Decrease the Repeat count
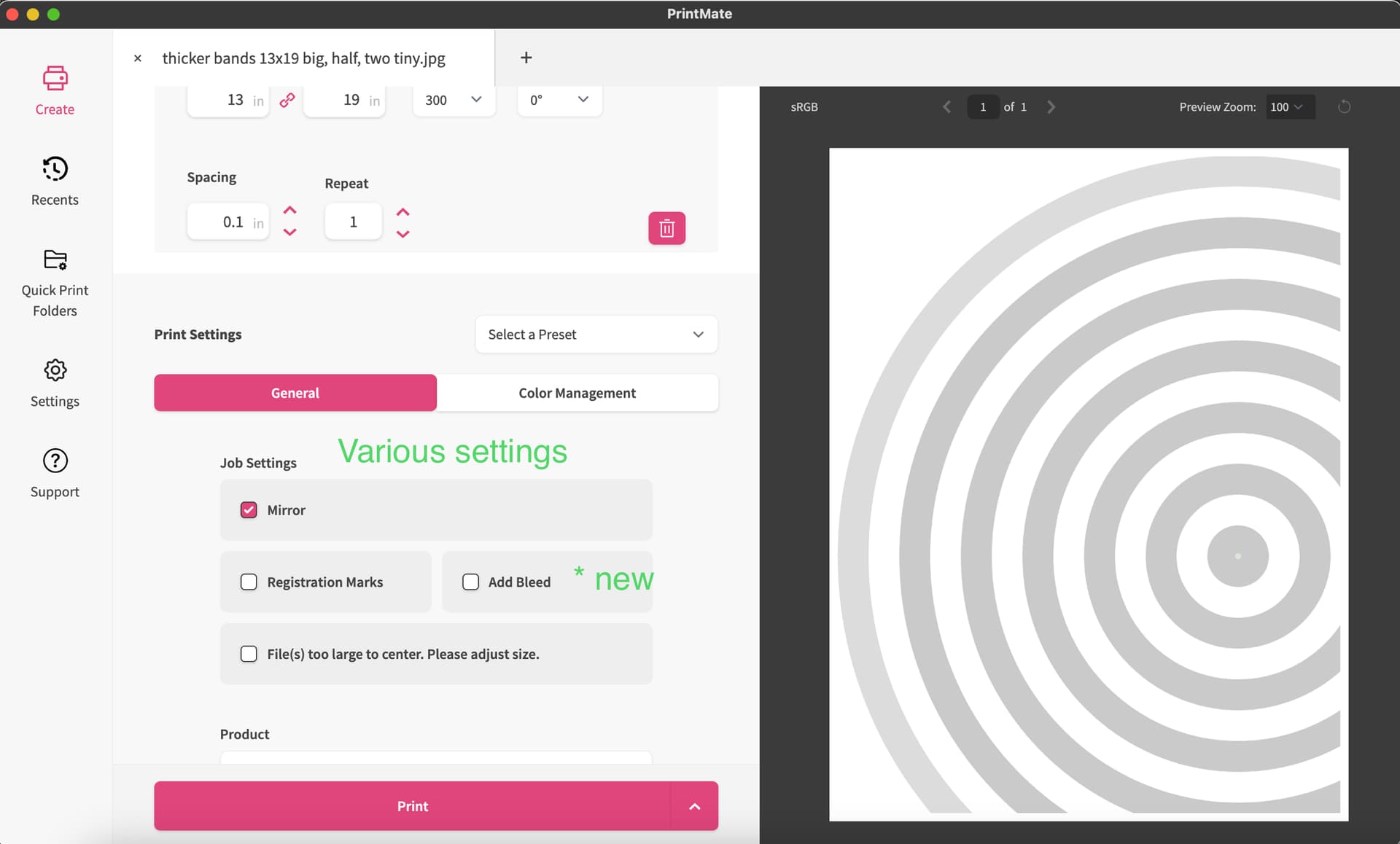The image size is (1400, 844). (x=402, y=234)
